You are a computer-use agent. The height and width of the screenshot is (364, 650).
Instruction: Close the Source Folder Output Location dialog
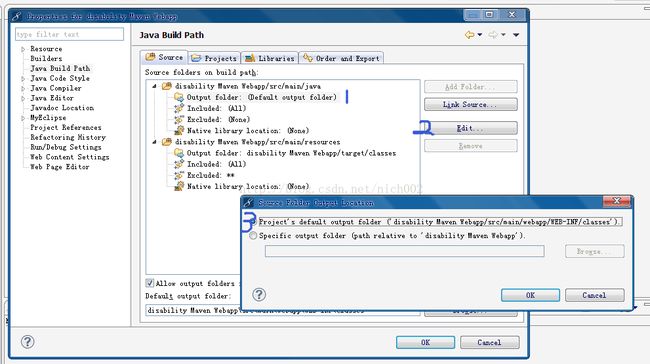pyautogui.click(x=616, y=201)
